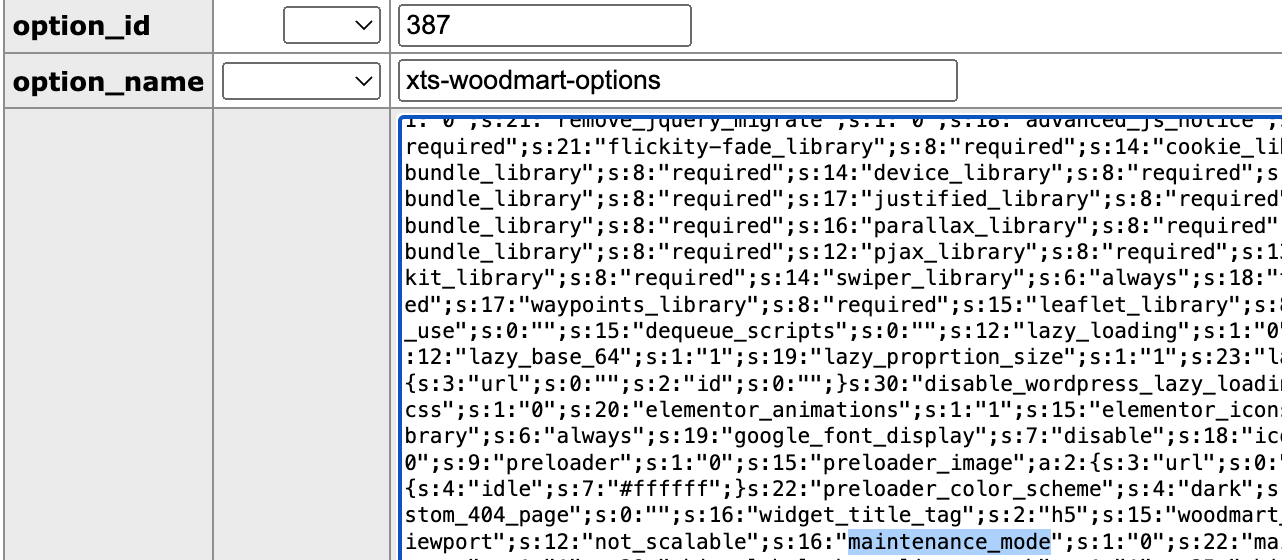This screenshot has width=1282, height=560.
Task: Open the option_name function dropdown
Action: point(301,81)
